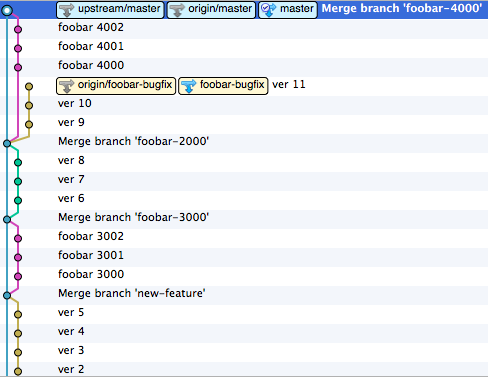The width and height of the screenshot is (488, 377).
Task: Click the commit node for ver 5
Action: tap(18, 314)
